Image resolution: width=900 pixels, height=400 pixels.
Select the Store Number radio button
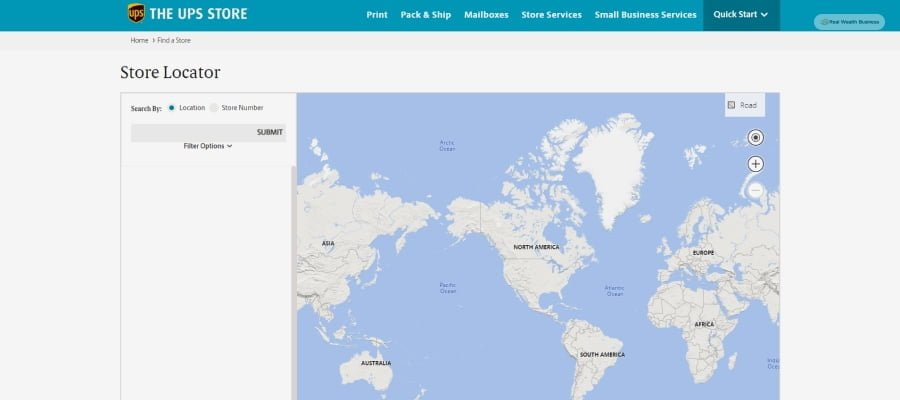pos(214,108)
